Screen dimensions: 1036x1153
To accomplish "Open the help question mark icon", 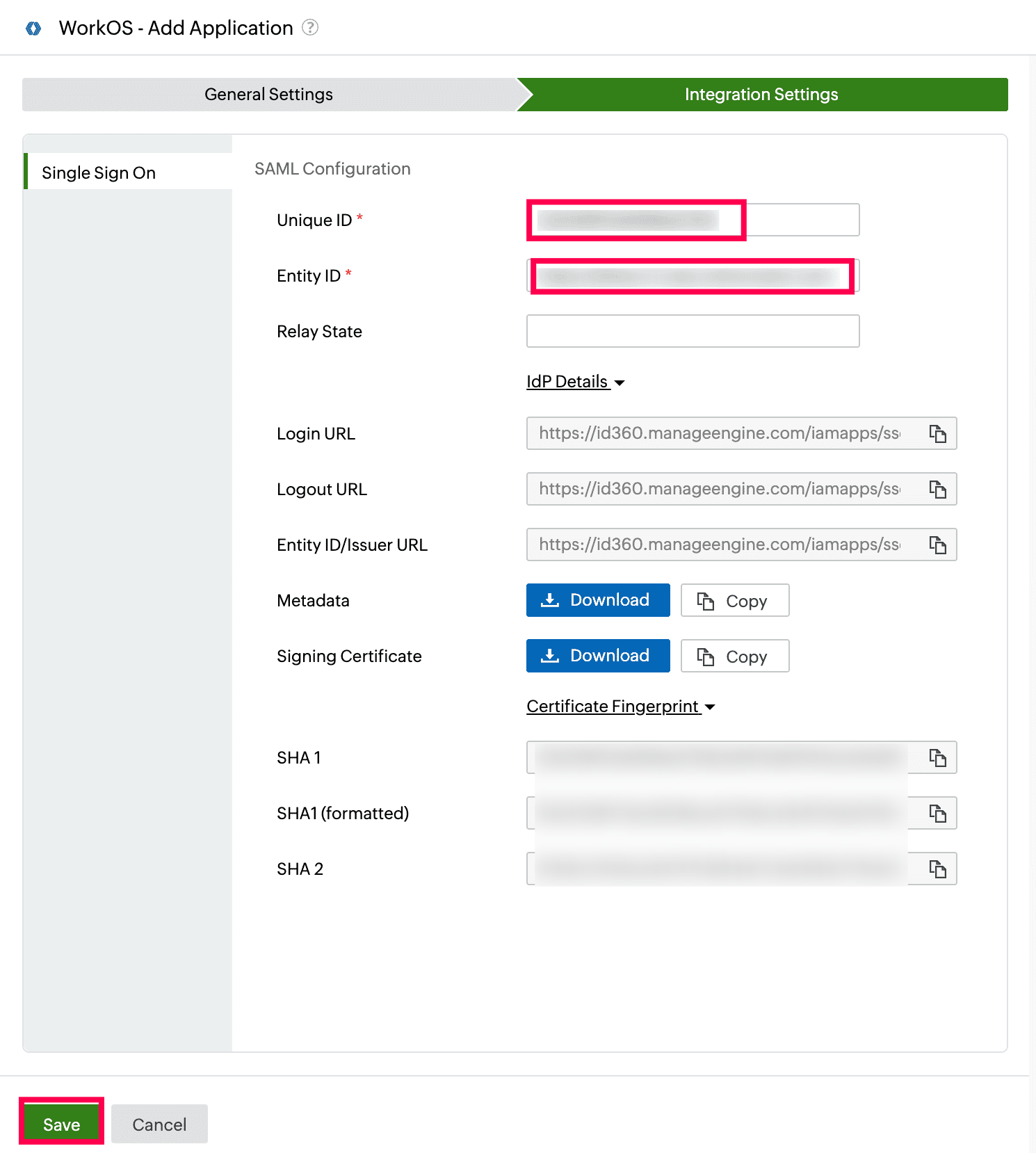I will (x=310, y=28).
